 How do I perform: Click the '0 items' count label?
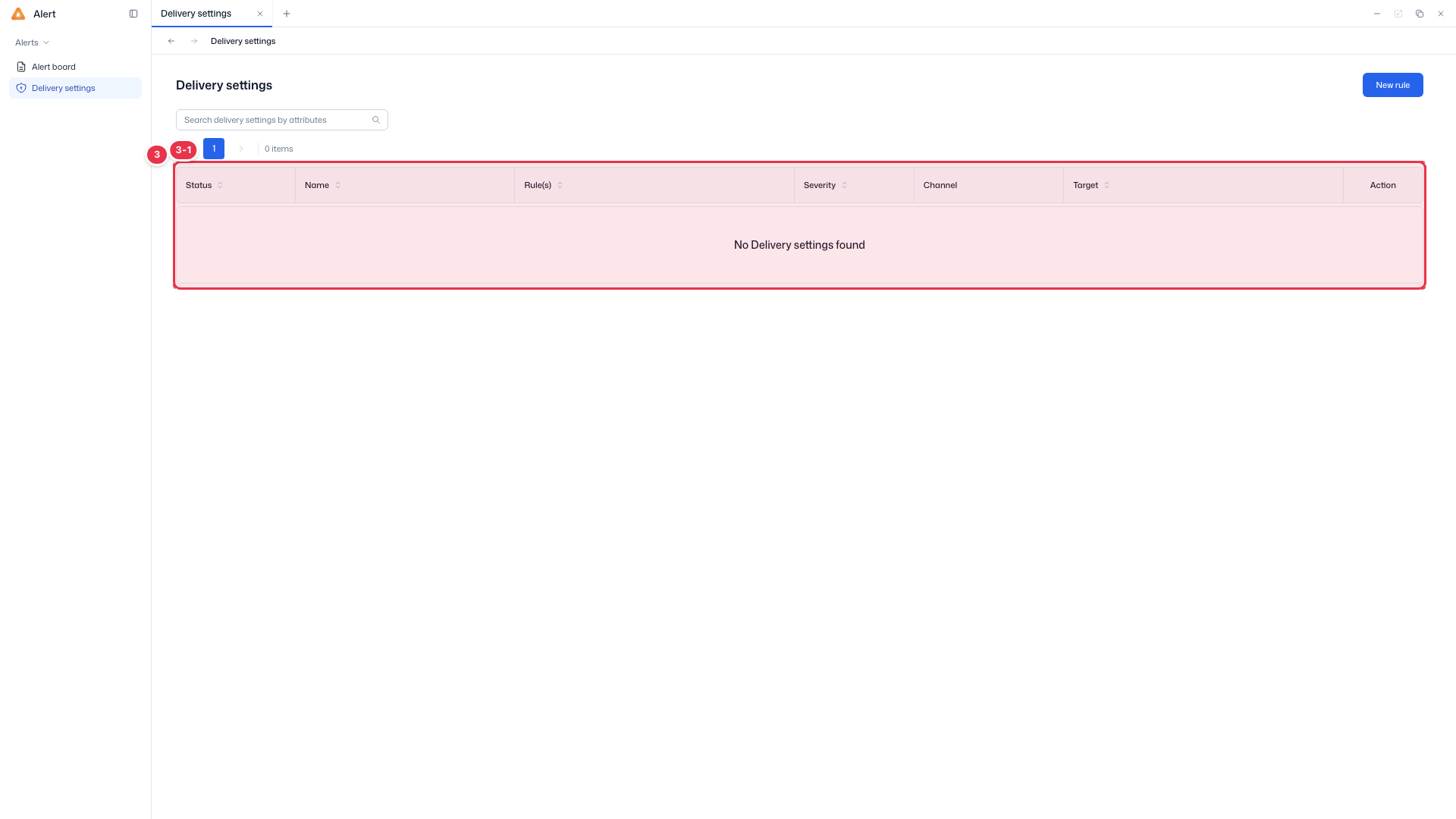coord(278,149)
